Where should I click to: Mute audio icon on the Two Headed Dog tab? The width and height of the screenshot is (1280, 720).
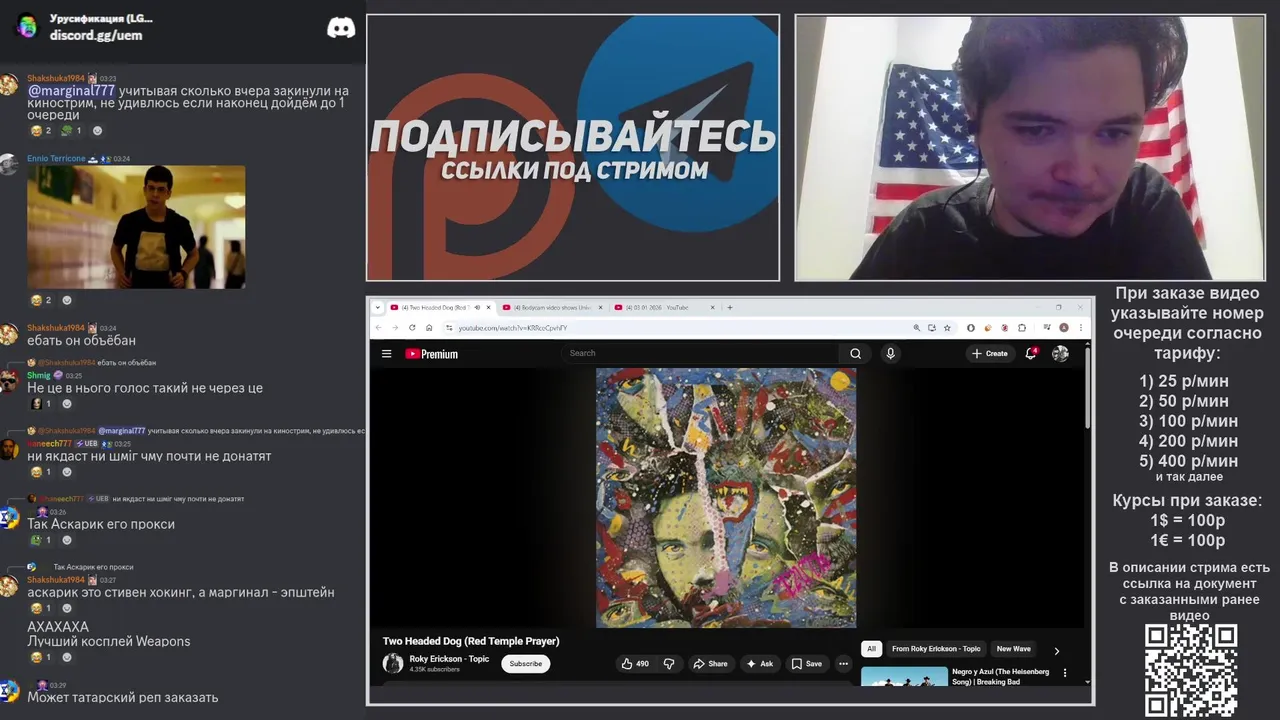(477, 307)
